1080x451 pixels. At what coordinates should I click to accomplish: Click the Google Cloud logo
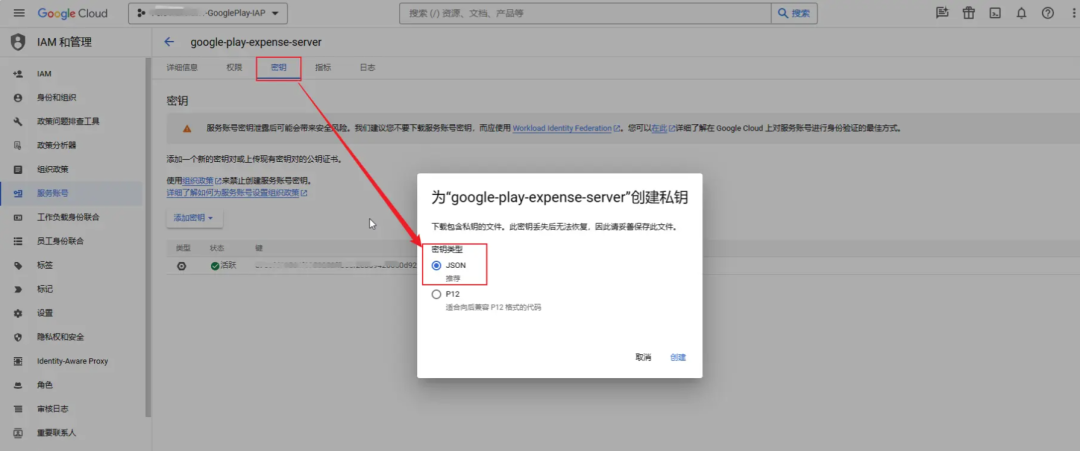pyautogui.click(x=74, y=13)
